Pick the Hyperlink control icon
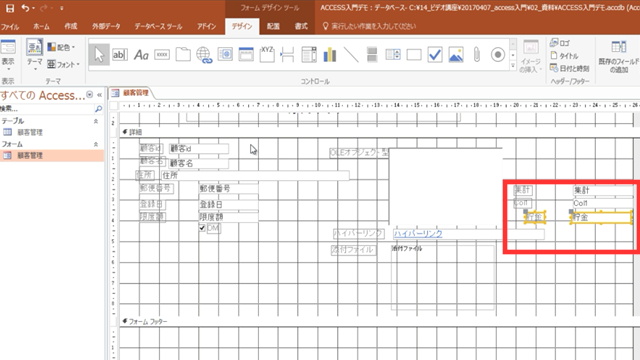The image size is (640, 360). pos(204,55)
